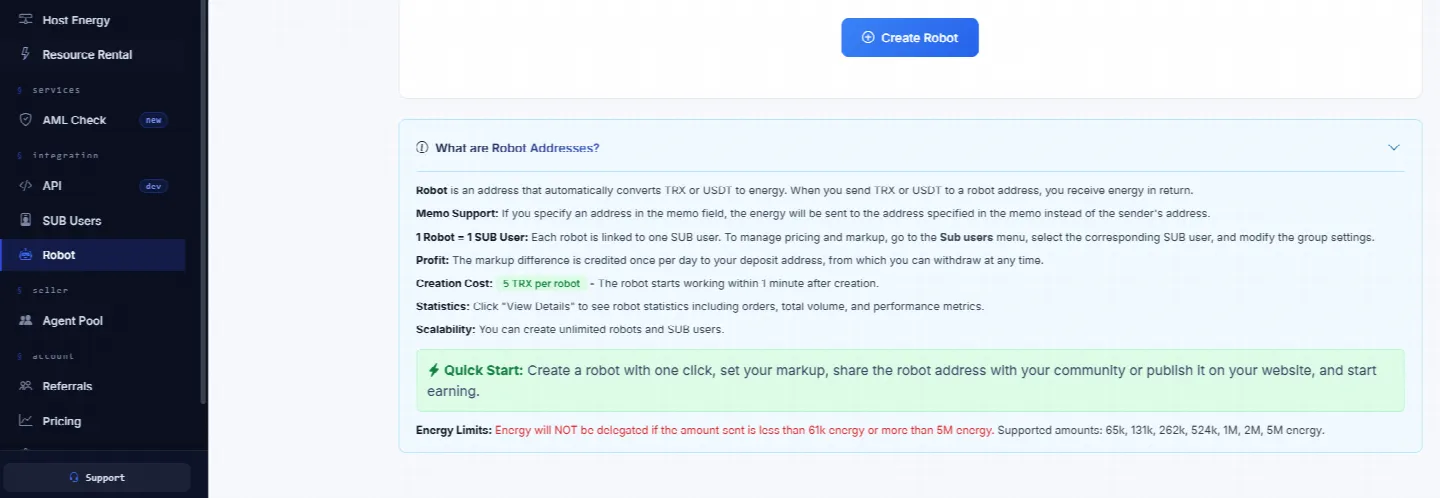Click the Resource Rental lightning icon
The width and height of the screenshot is (1440, 498).
[x=26, y=54]
